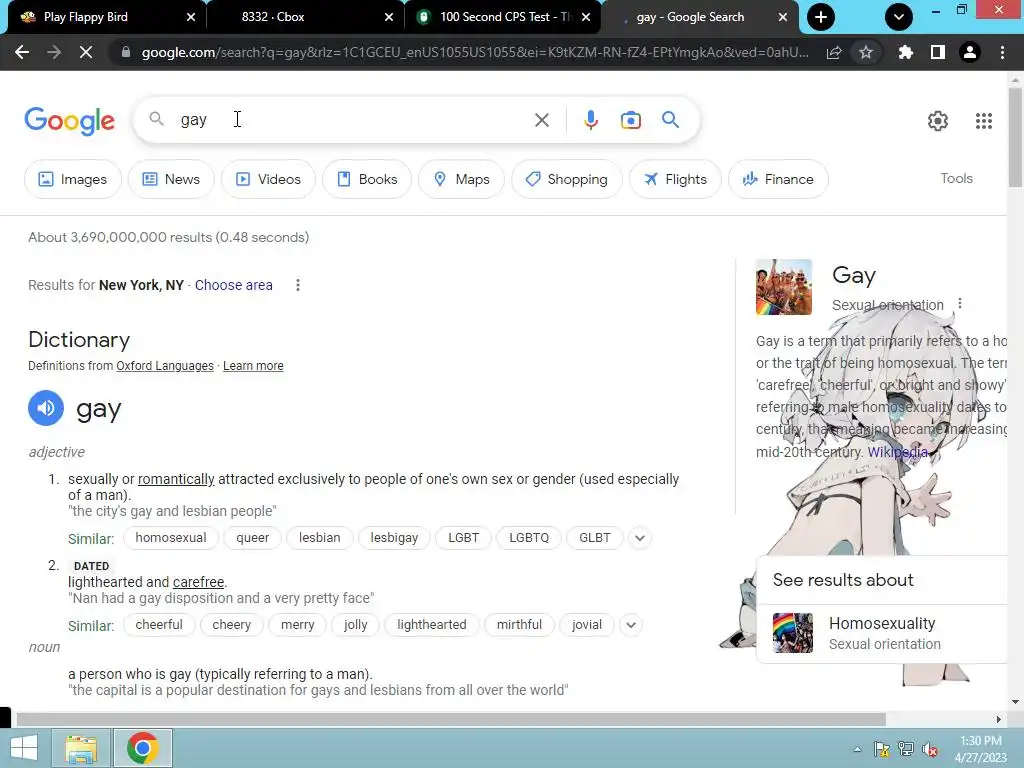Select the homosexual synonym chip
This screenshot has width=1024, height=768.
[170, 538]
